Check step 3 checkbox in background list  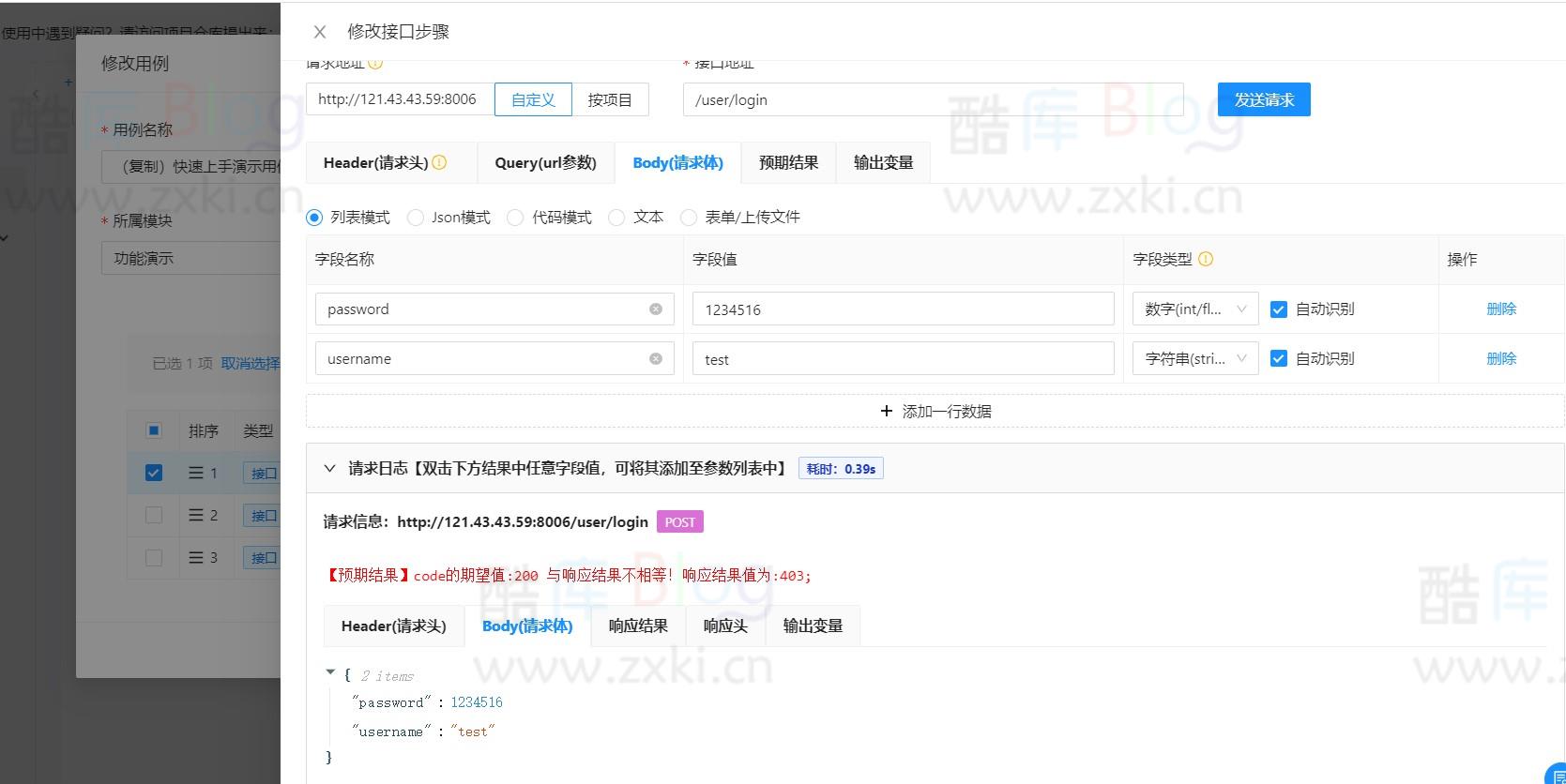click(x=154, y=557)
